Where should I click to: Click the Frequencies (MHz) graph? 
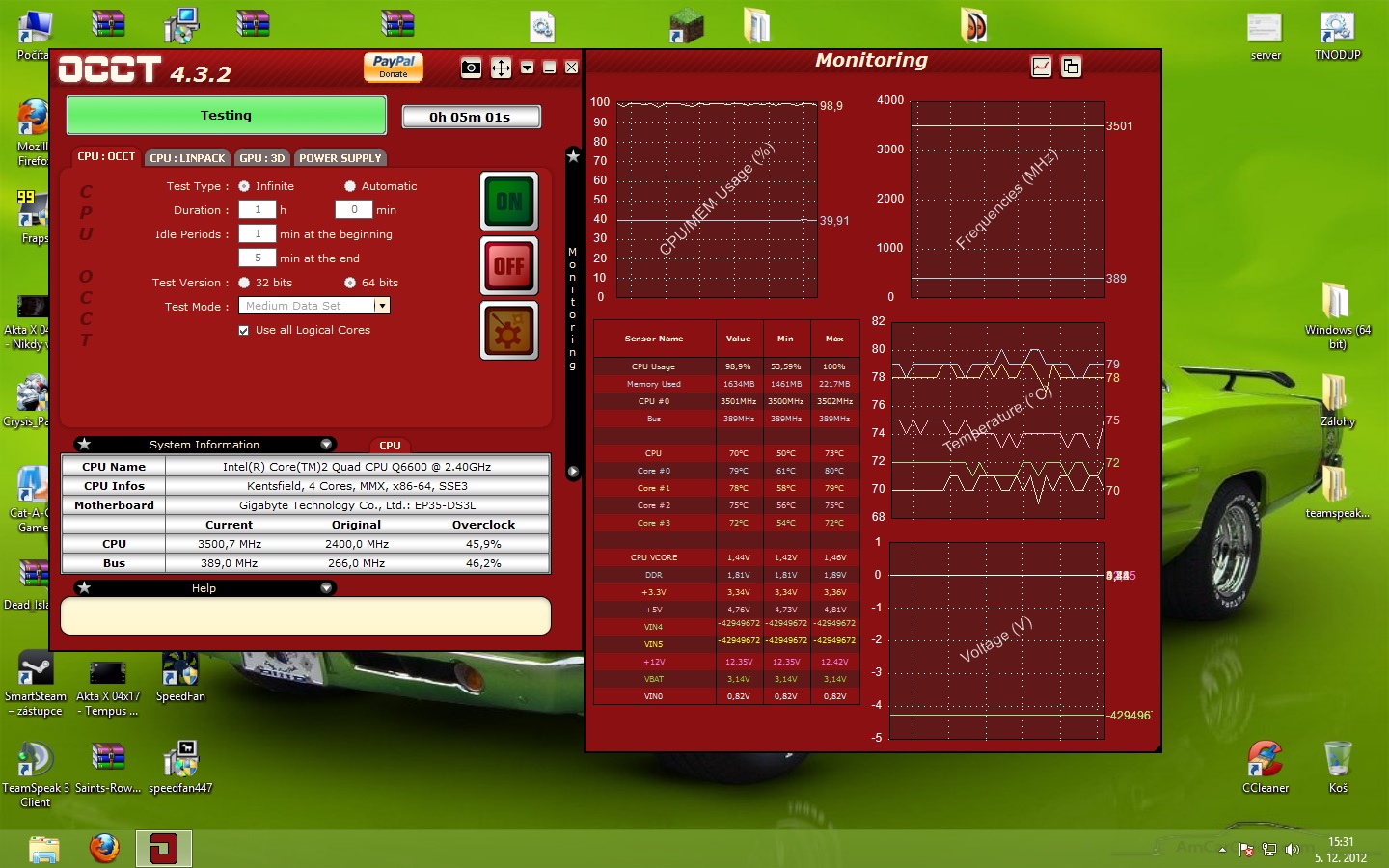[1008, 199]
